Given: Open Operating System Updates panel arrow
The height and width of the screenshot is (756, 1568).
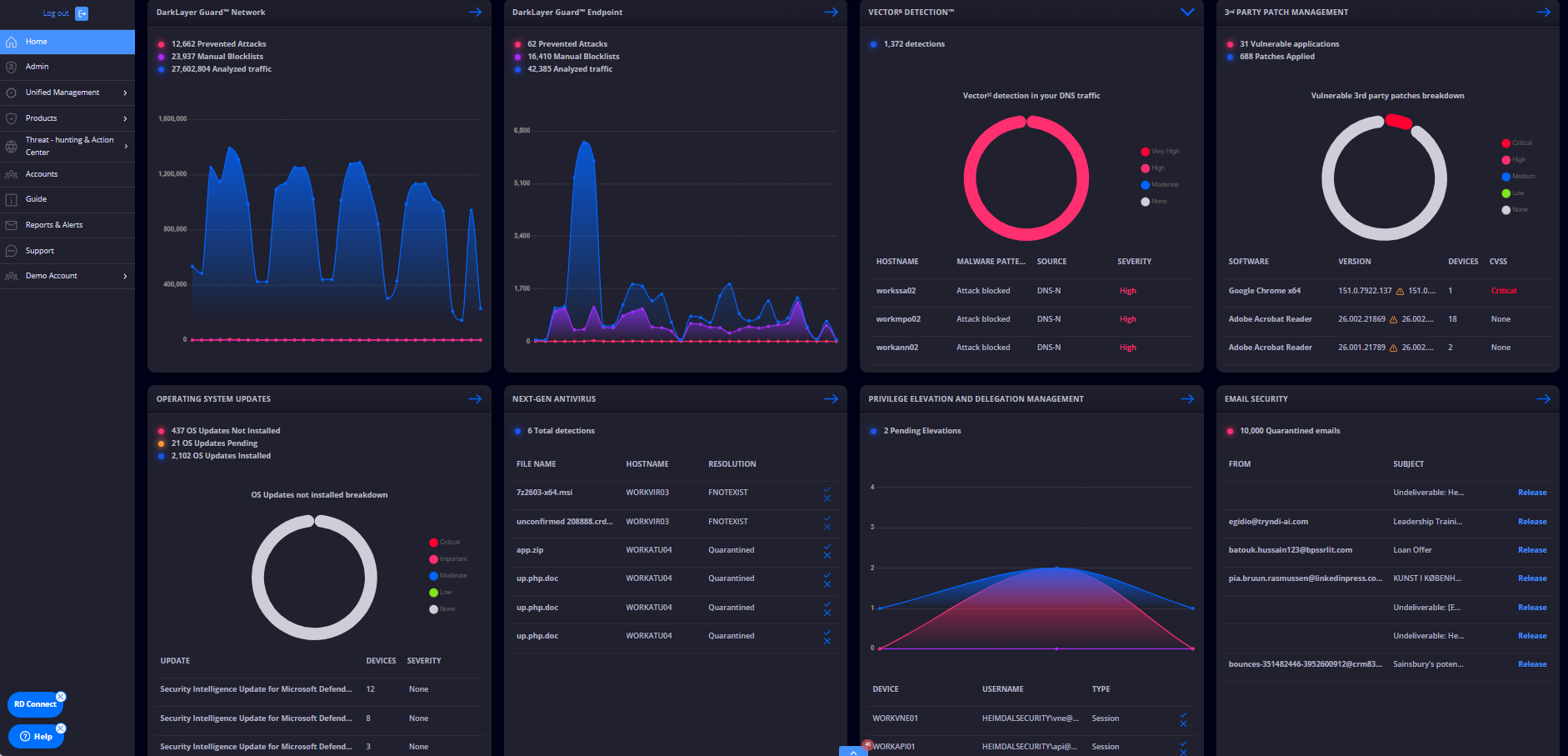Looking at the screenshot, I should (x=475, y=399).
